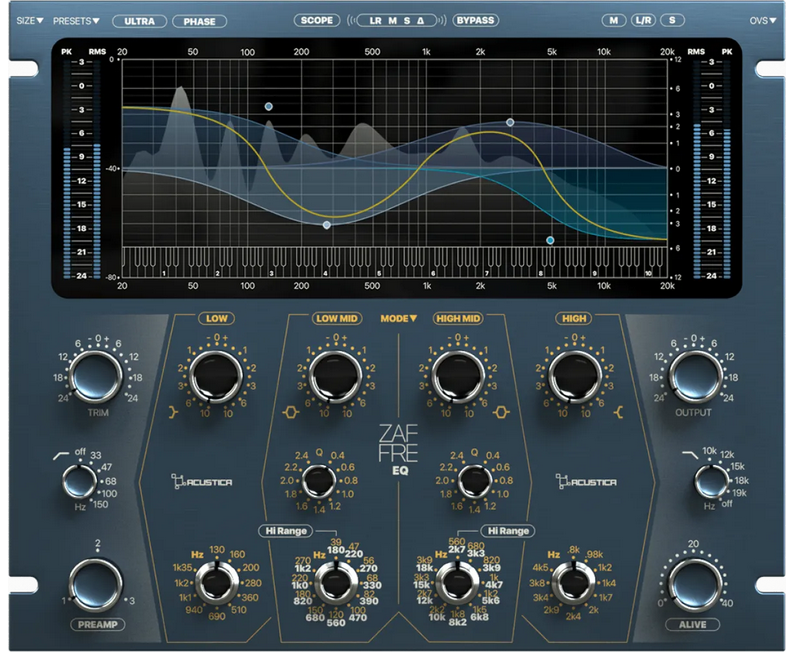Click the HIGH band label button

coord(574,318)
